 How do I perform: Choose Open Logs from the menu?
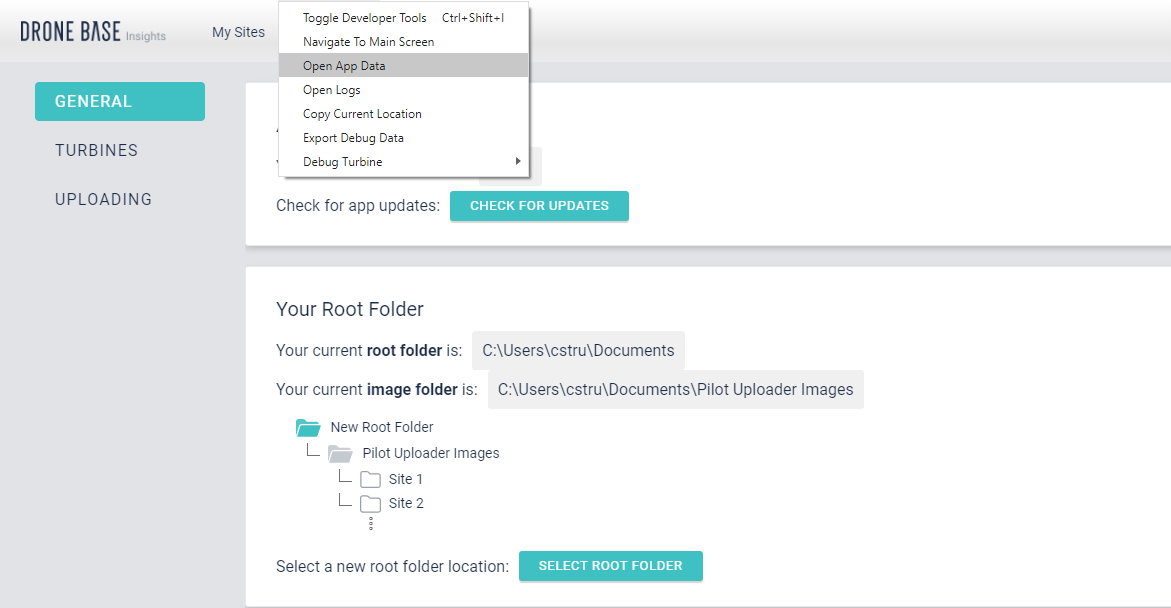click(x=403, y=90)
